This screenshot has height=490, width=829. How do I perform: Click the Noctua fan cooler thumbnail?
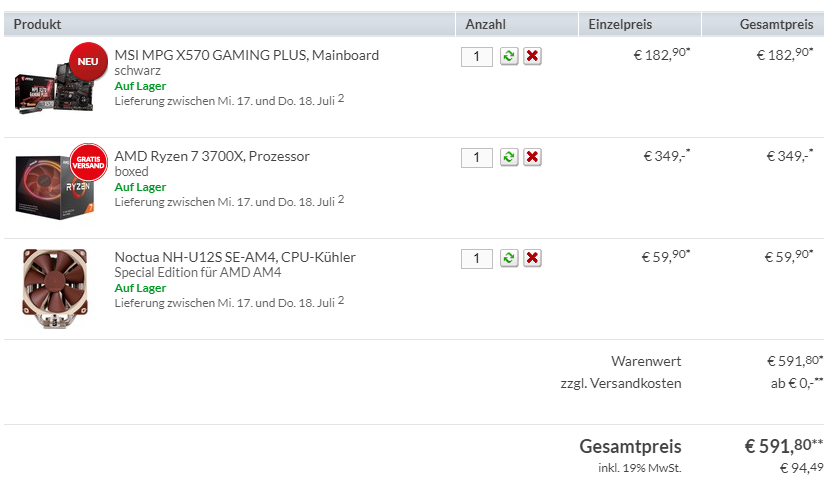[55, 288]
